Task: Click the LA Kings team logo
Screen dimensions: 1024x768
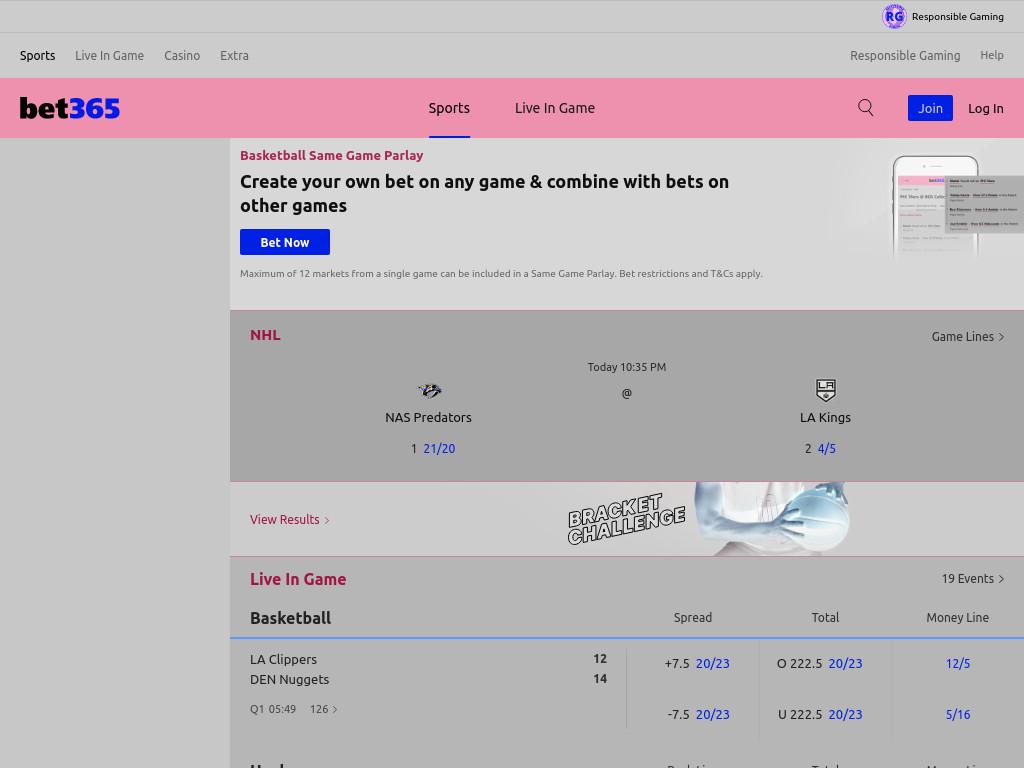Action: (825, 390)
